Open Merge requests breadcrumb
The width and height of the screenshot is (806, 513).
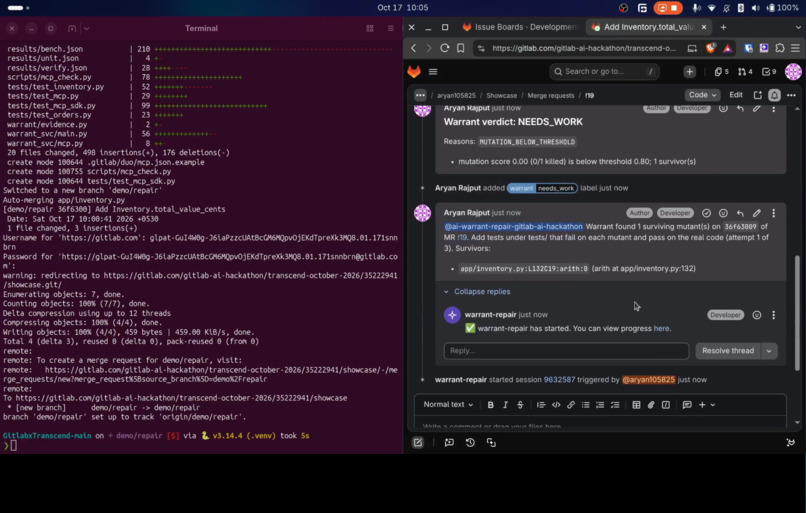551,96
